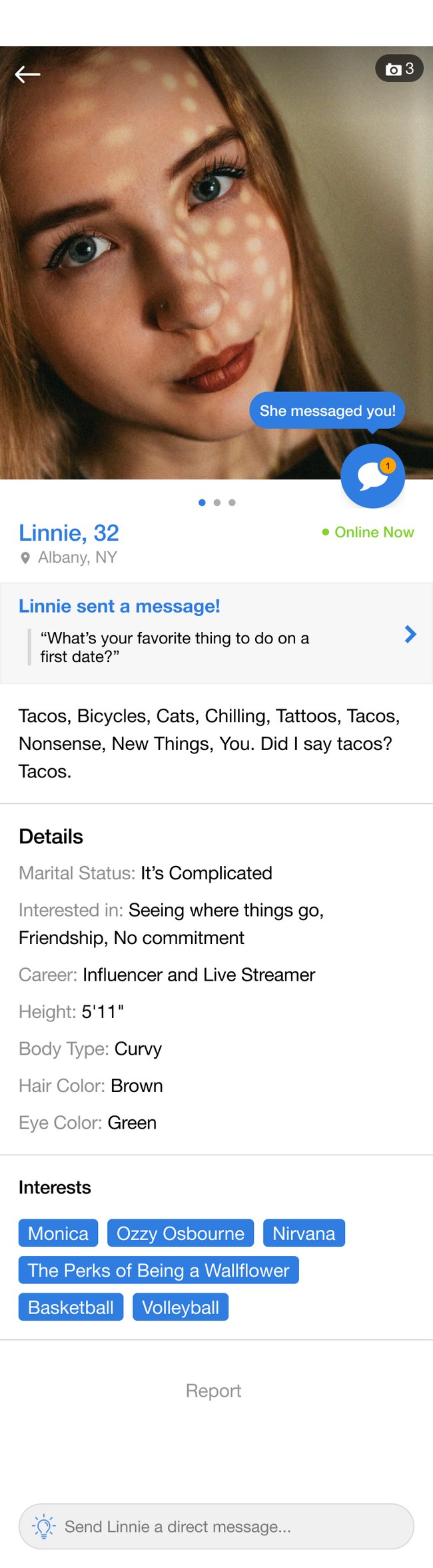
Task: Tap the Volleyball interest tag
Action: point(181,1307)
